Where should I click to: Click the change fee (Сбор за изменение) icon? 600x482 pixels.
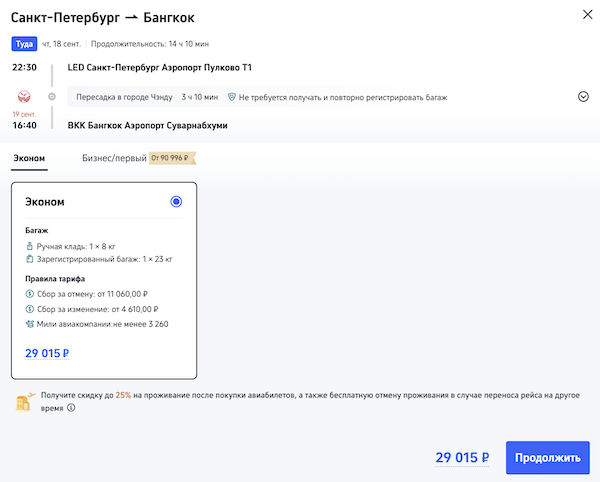tap(30, 308)
